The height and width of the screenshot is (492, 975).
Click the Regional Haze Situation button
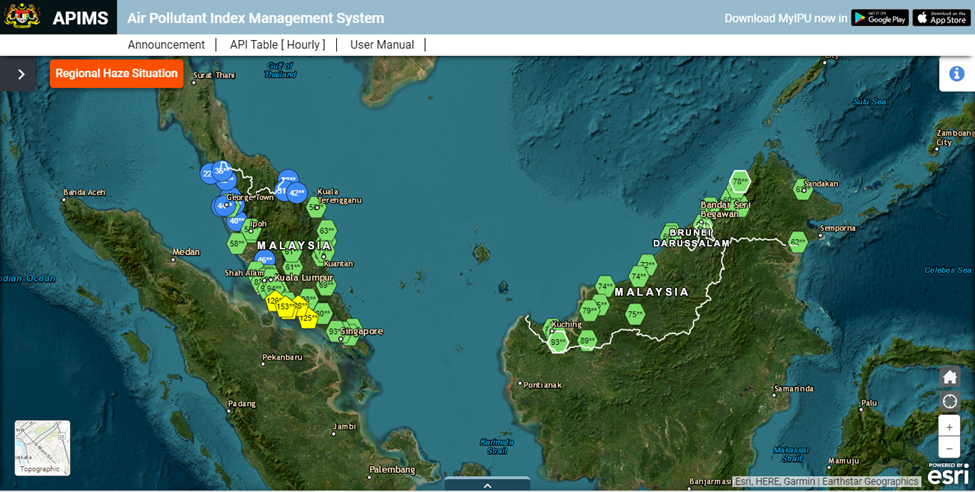click(117, 74)
